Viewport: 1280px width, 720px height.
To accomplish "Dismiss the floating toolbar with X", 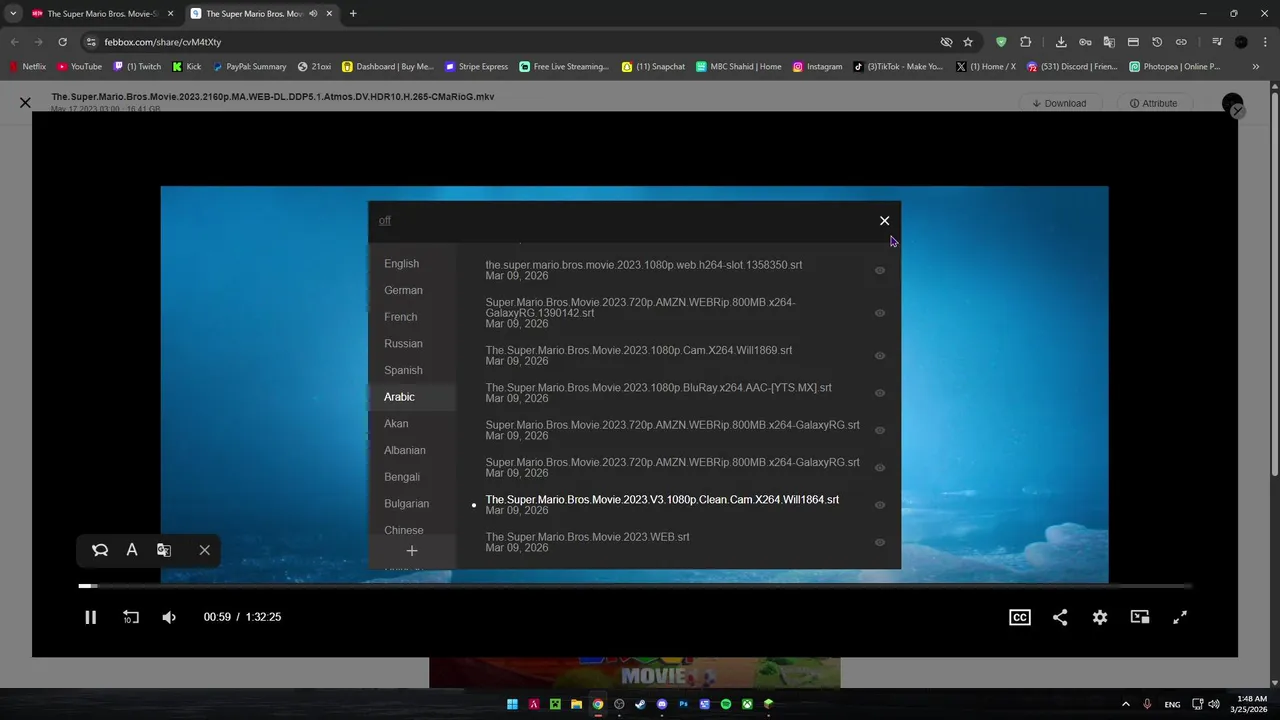I will (x=204, y=550).
